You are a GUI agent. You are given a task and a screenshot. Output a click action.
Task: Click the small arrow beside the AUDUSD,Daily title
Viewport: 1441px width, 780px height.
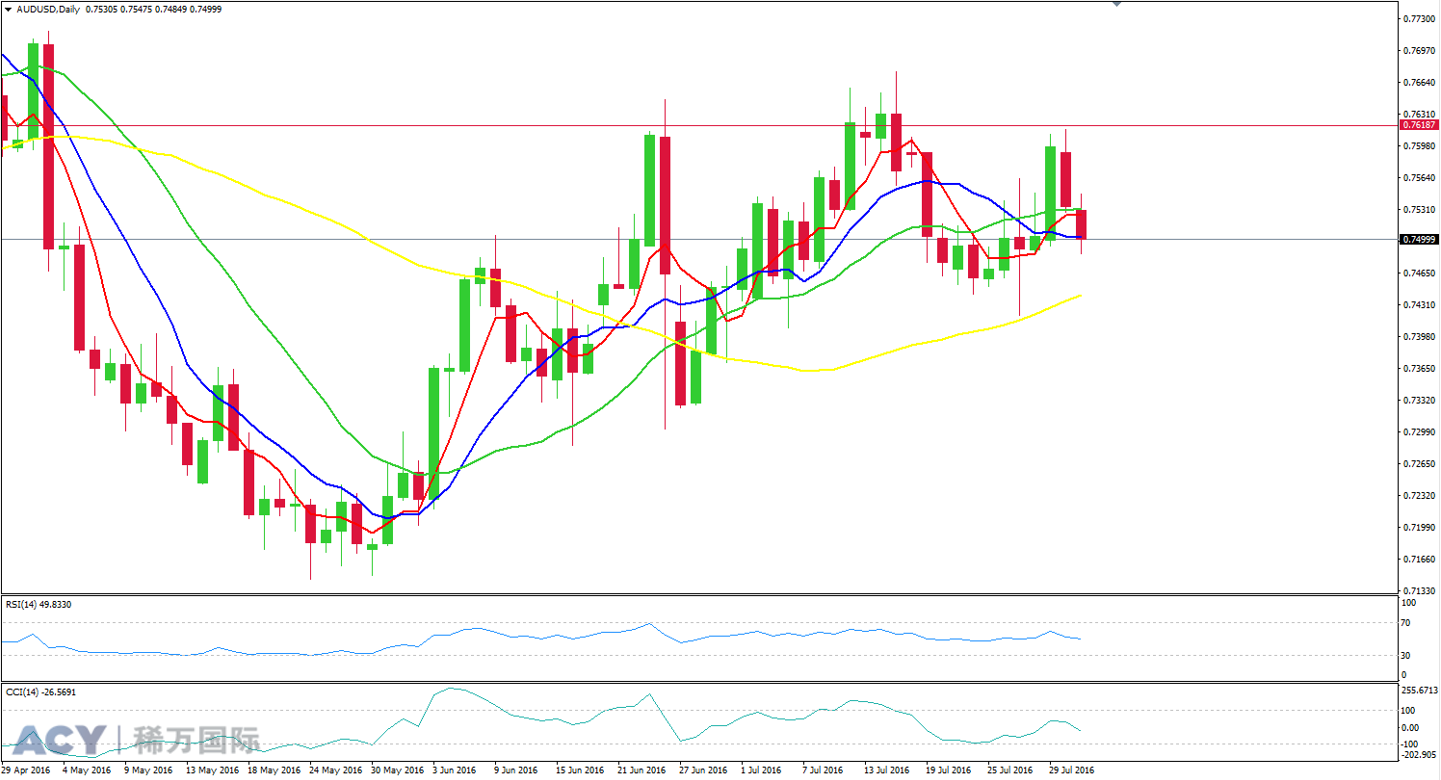[8, 9]
